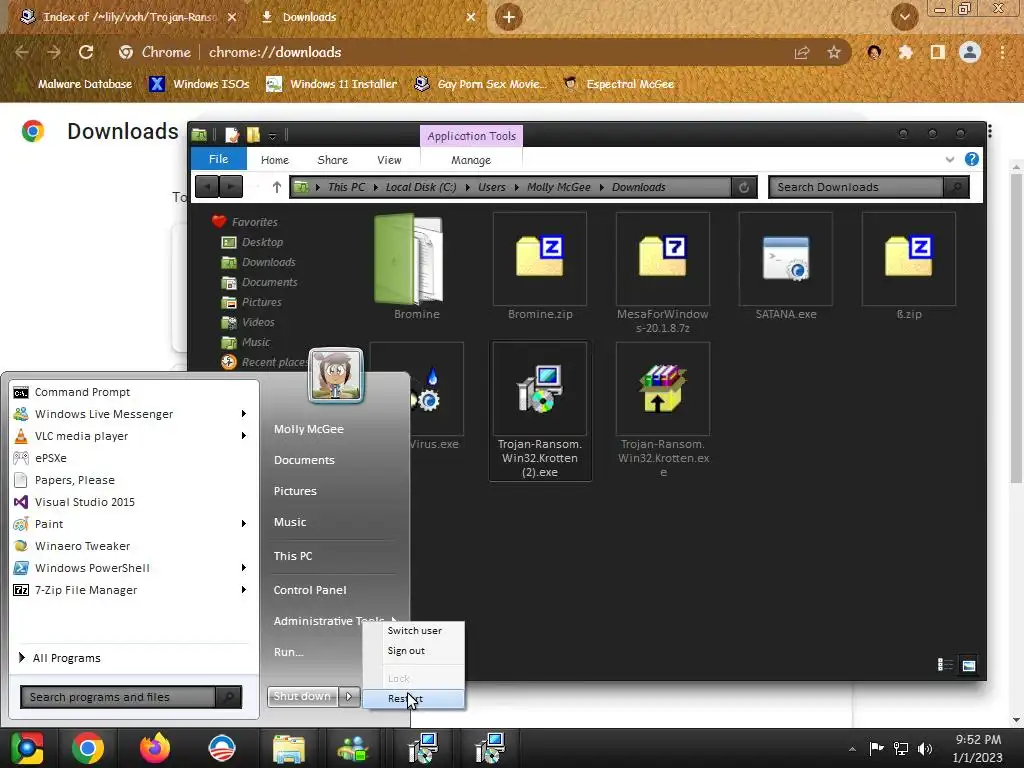
Task: Open Windows ISOs bookmark
Action: coord(199,84)
